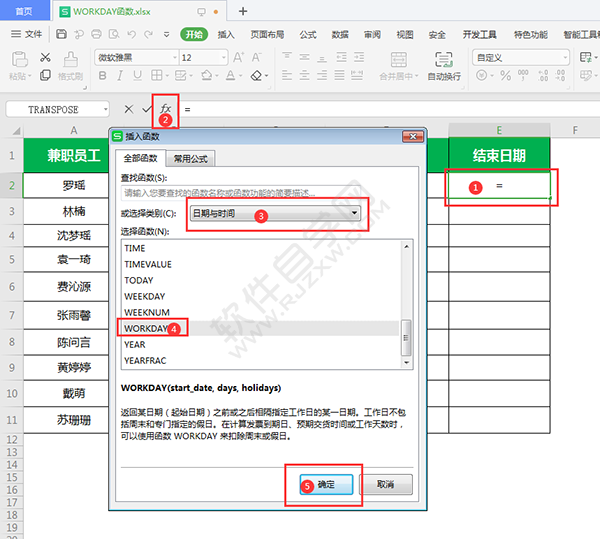Click the Confirm checkmark in formula bar

click(147, 109)
